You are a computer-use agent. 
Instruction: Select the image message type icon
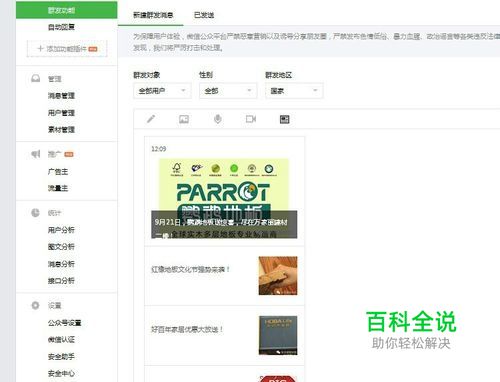click(184, 119)
